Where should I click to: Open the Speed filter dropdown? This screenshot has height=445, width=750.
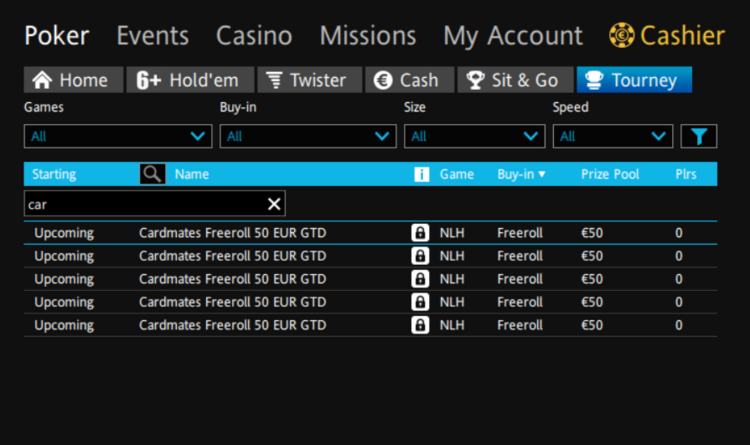[x=613, y=136]
